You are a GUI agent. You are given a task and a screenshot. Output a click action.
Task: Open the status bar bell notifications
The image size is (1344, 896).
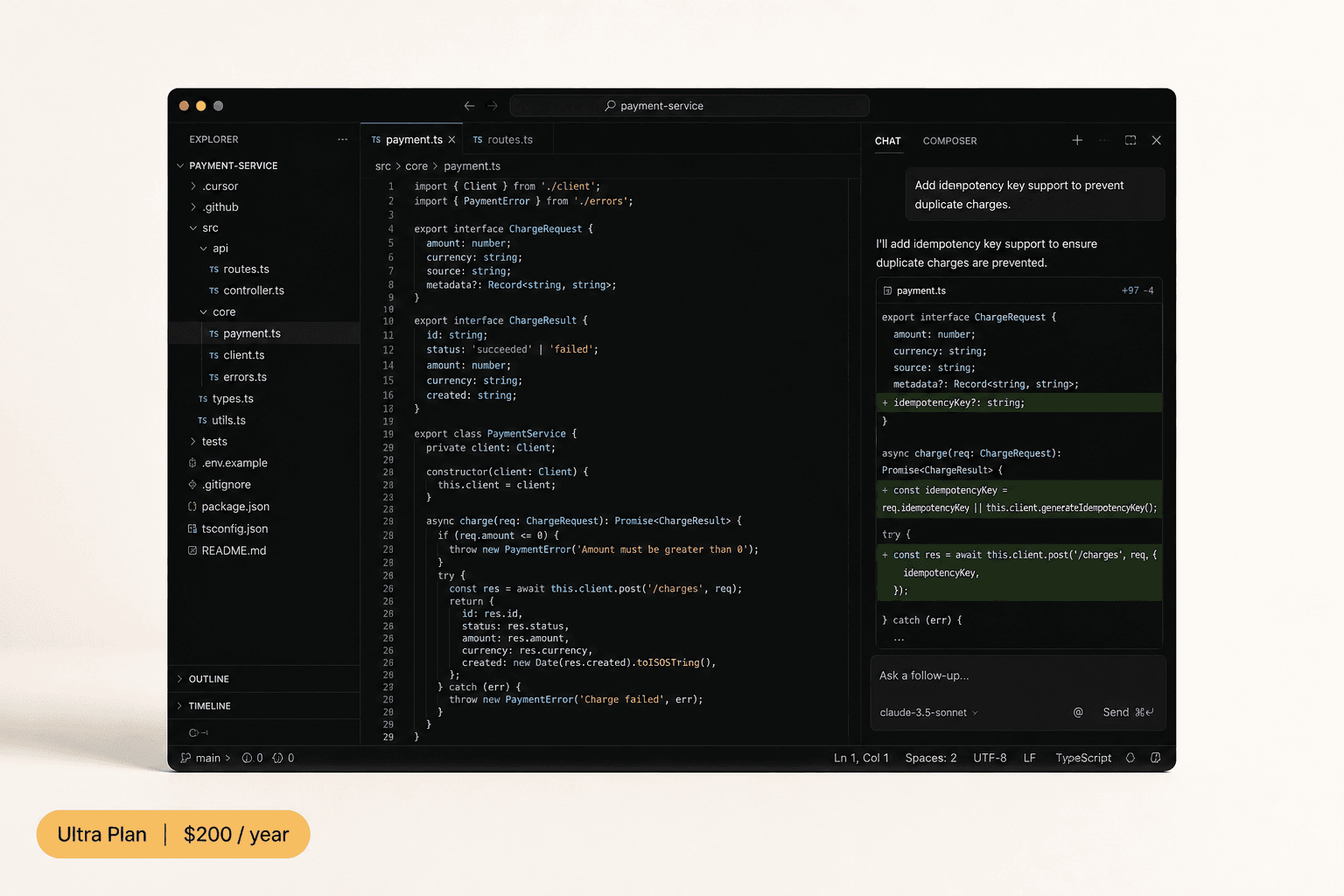(x=1130, y=758)
